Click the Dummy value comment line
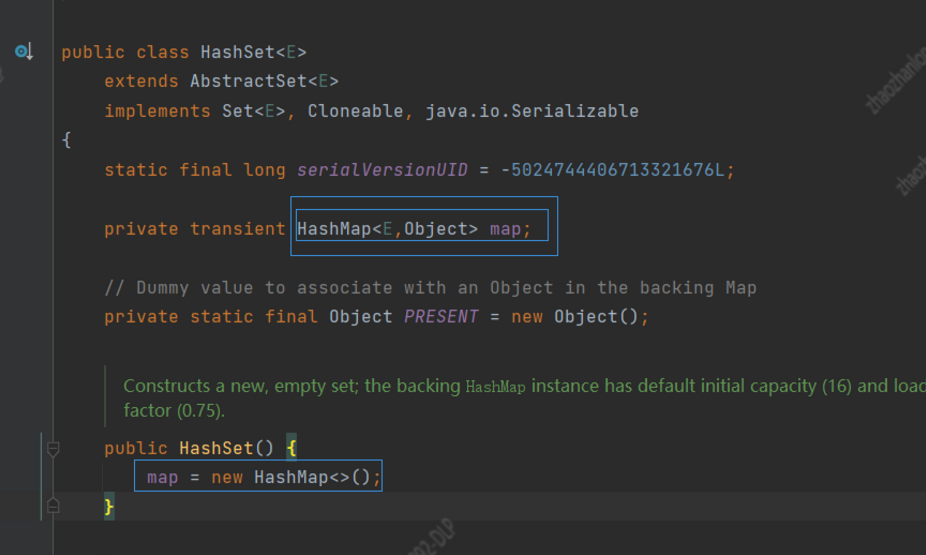 (430, 288)
